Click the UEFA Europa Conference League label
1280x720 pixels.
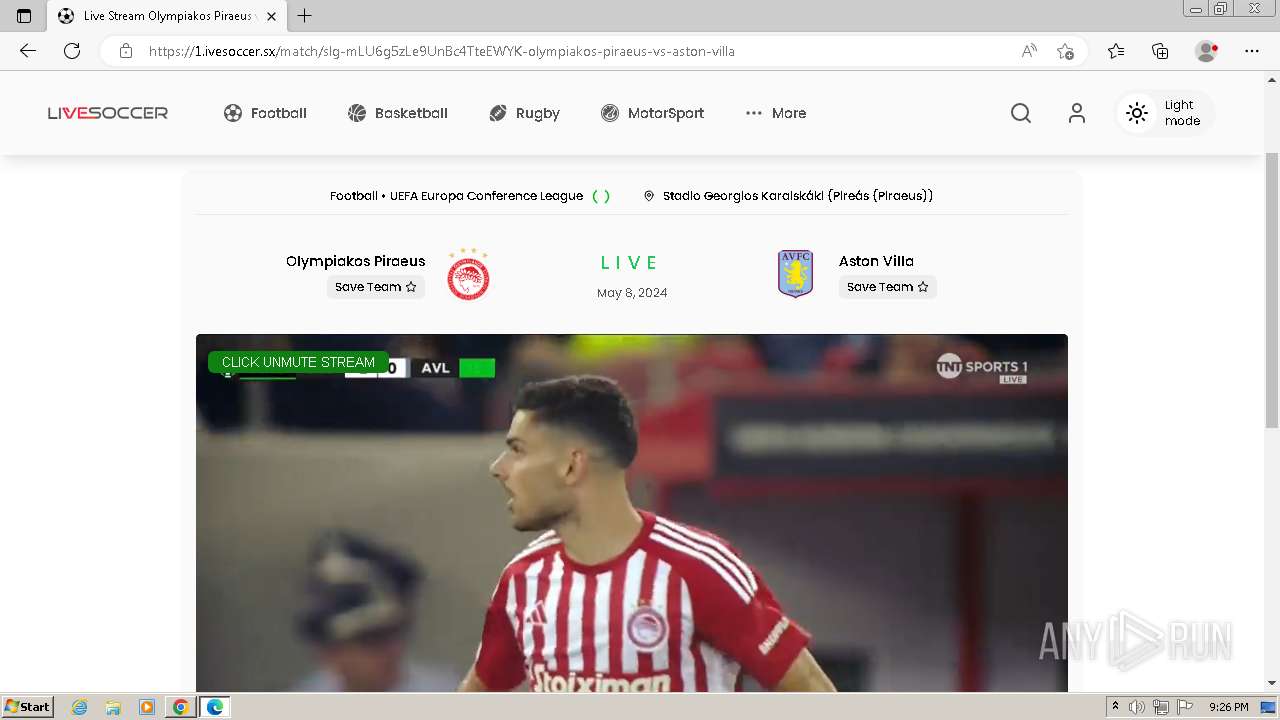coord(485,196)
